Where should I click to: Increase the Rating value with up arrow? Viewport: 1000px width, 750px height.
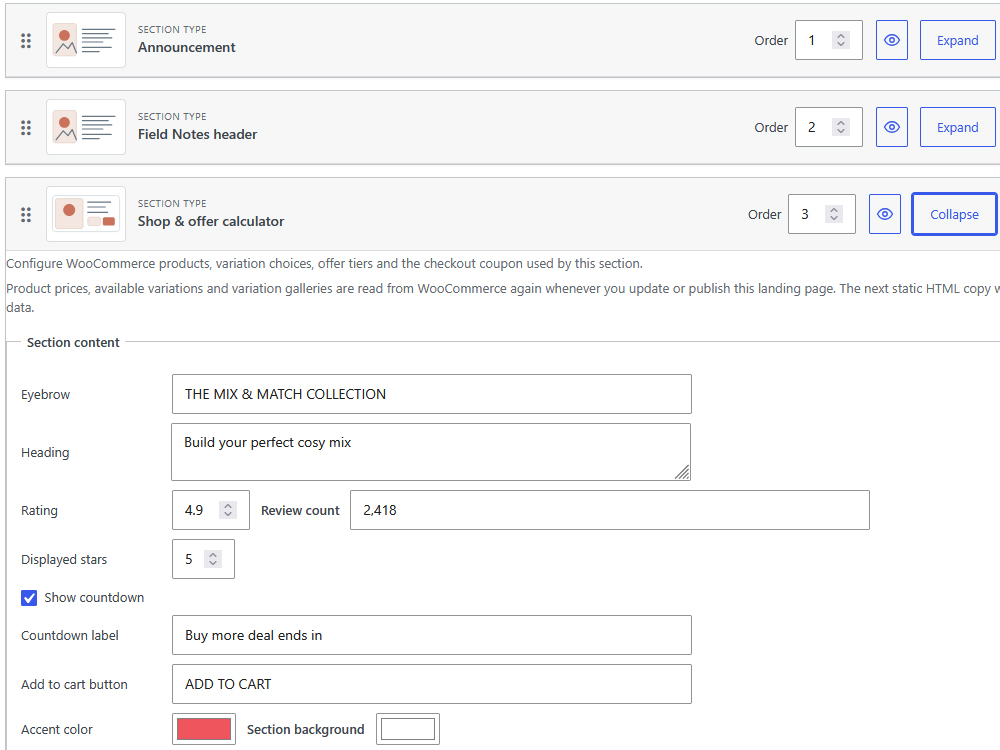(228, 506)
